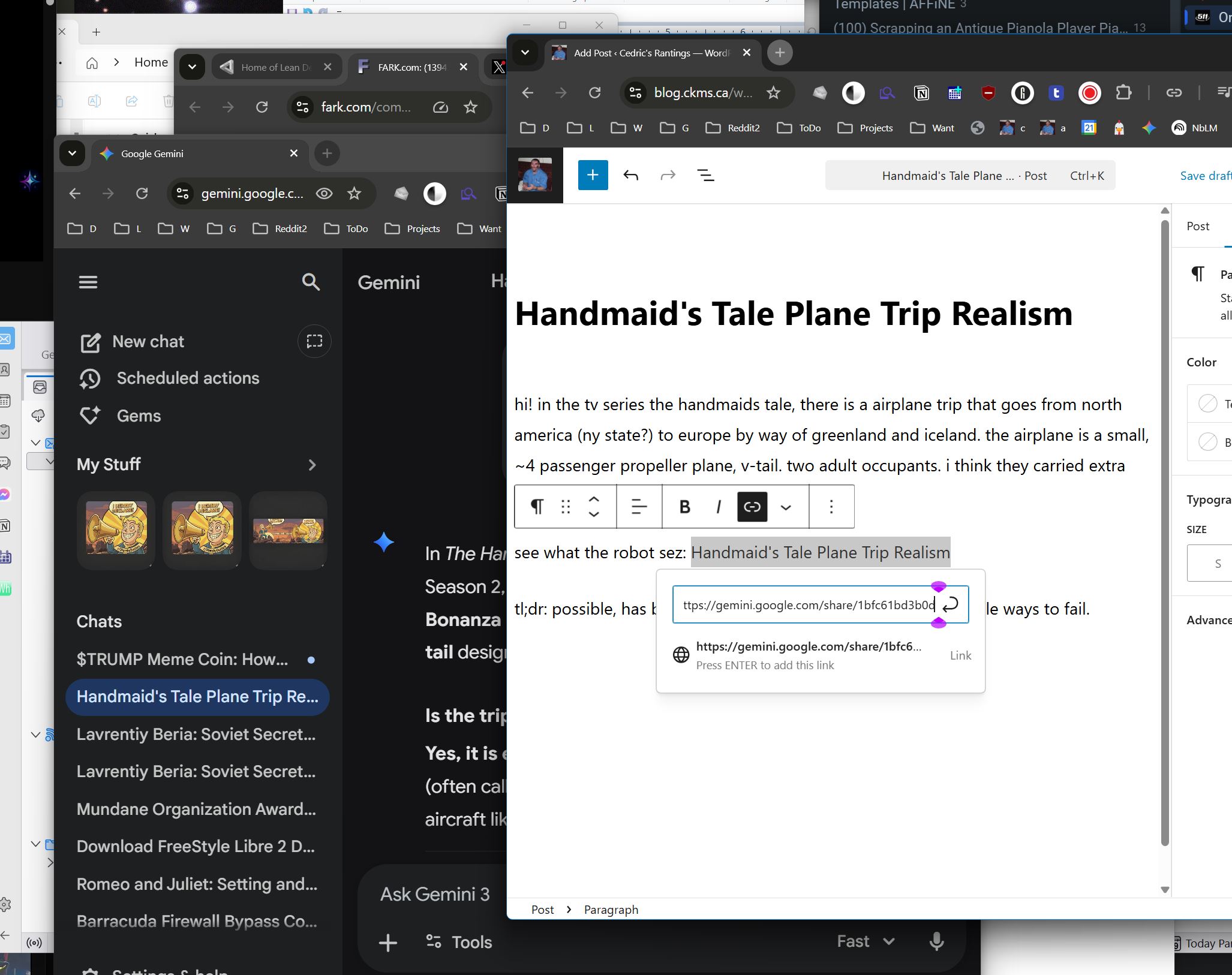Toggle bold formatting in block toolbar
Screen dimensions: 1232x975
[684, 507]
